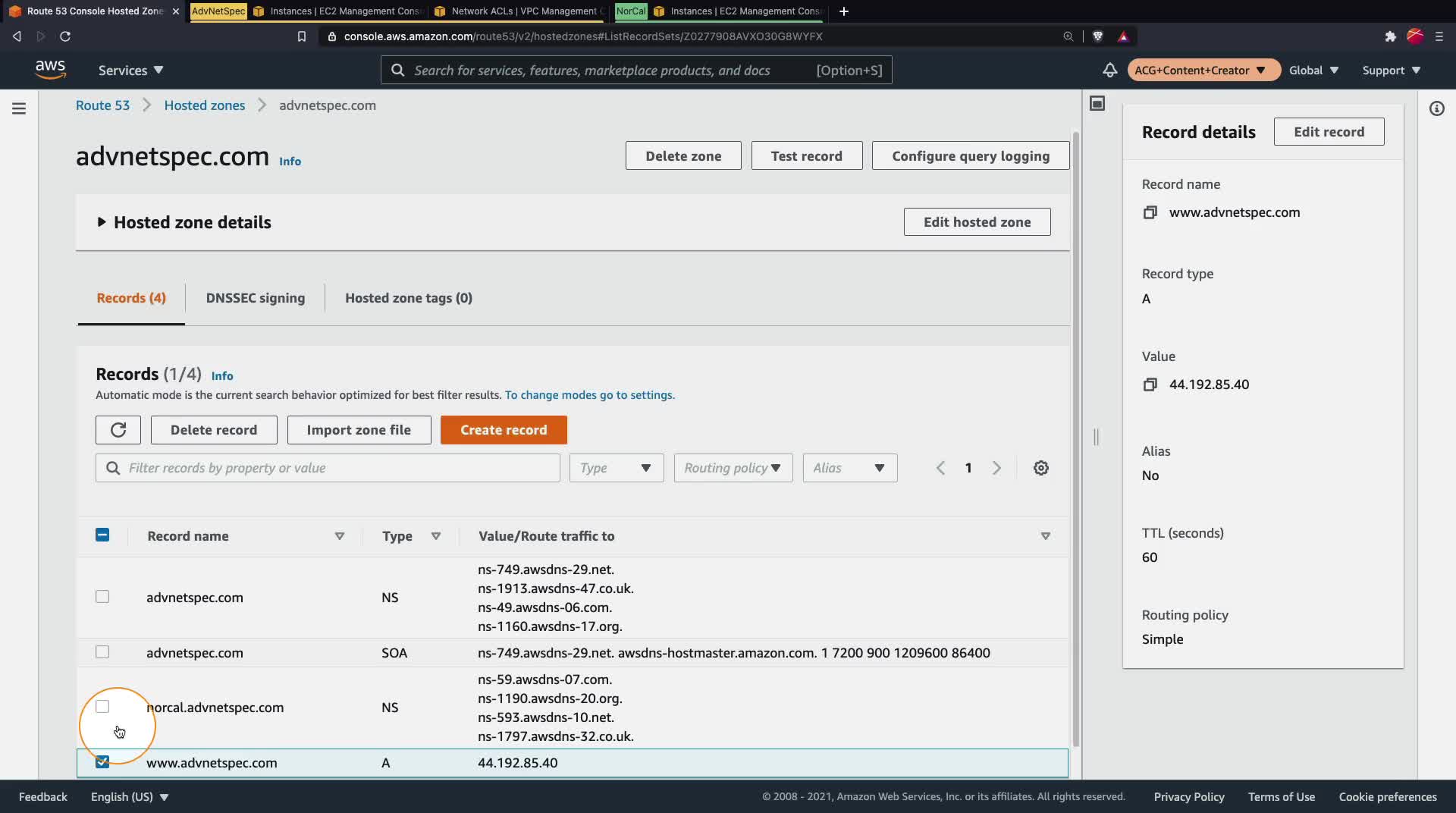Open the Routing policy filter dropdown
This screenshot has width=1456, height=813.
733,468
